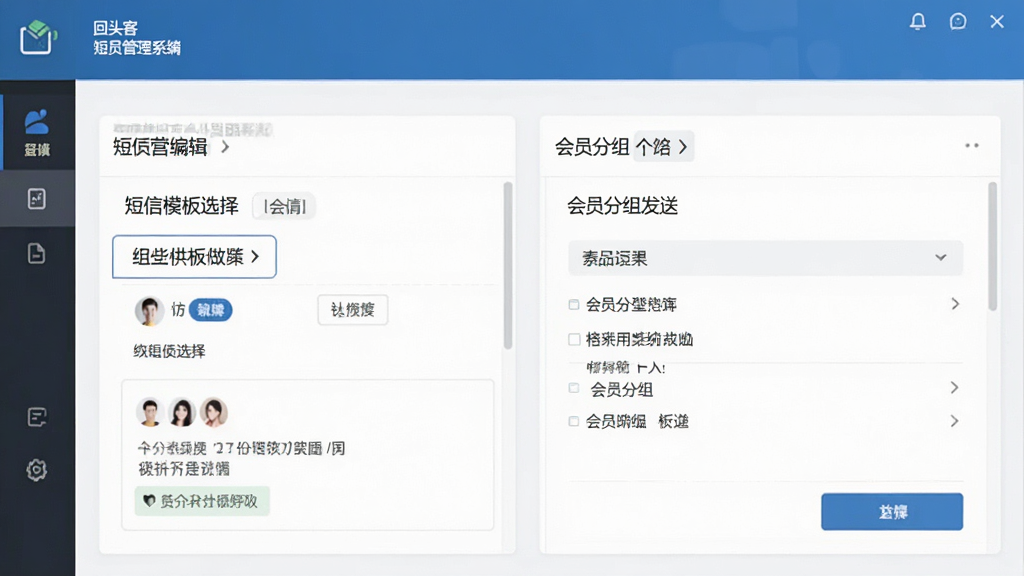Click 短信模板选择 heading text

tap(182, 206)
